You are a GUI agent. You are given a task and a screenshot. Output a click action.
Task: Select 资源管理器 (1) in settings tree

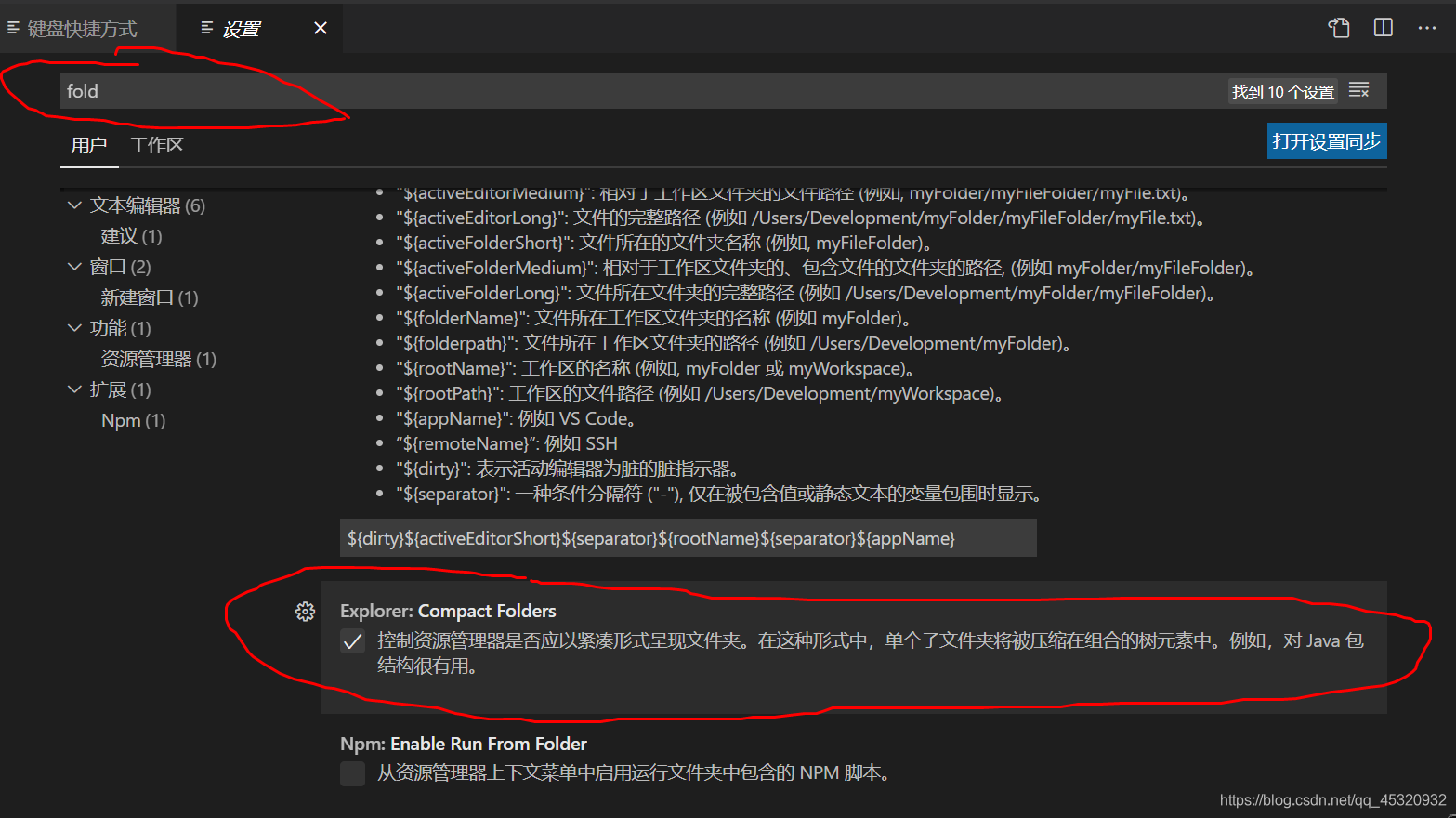click(159, 359)
